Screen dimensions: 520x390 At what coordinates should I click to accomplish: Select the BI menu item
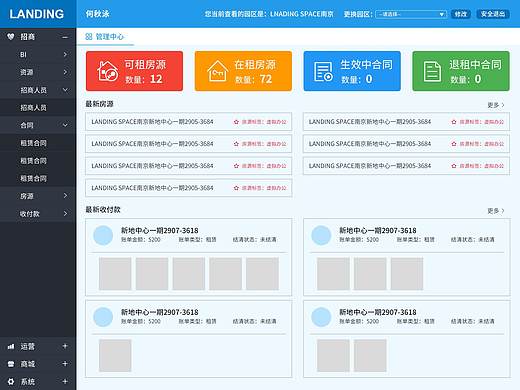pos(38,54)
